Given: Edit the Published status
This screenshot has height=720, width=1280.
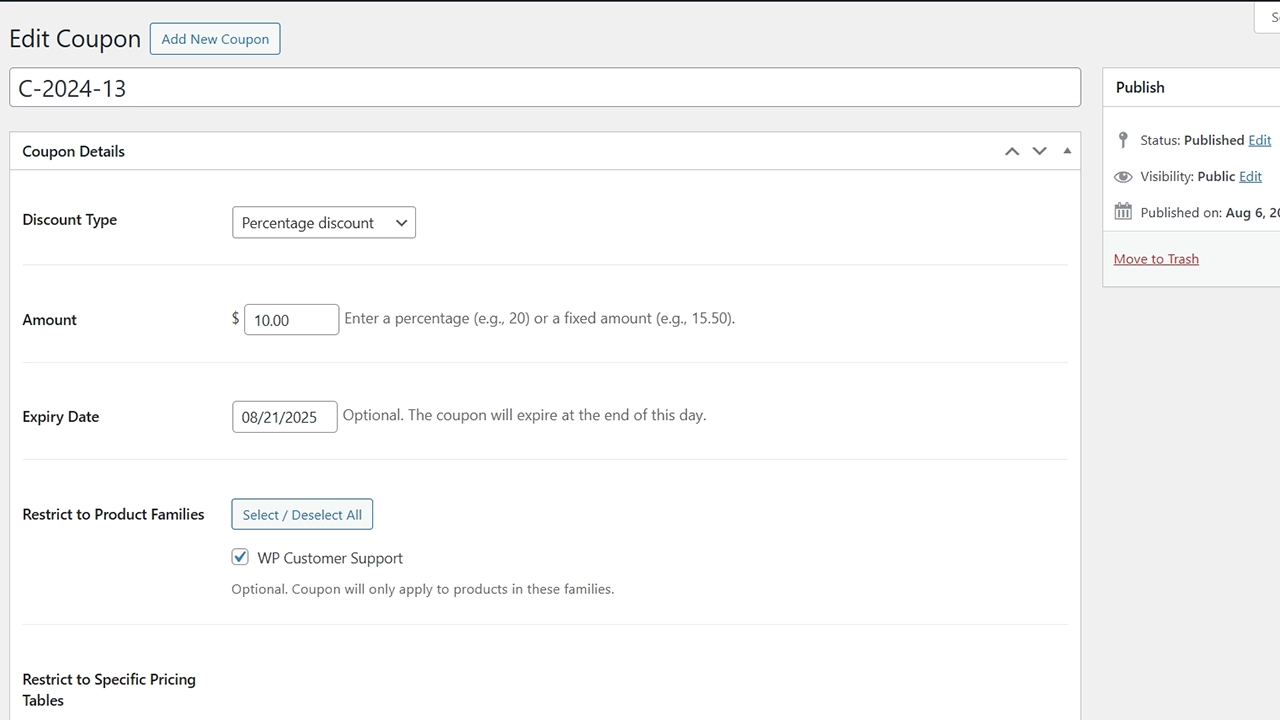Looking at the screenshot, I should click(1259, 140).
